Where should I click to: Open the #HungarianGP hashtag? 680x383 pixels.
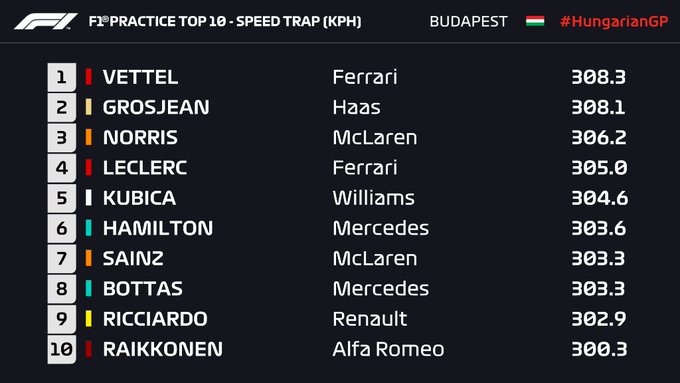pyautogui.click(x=614, y=21)
